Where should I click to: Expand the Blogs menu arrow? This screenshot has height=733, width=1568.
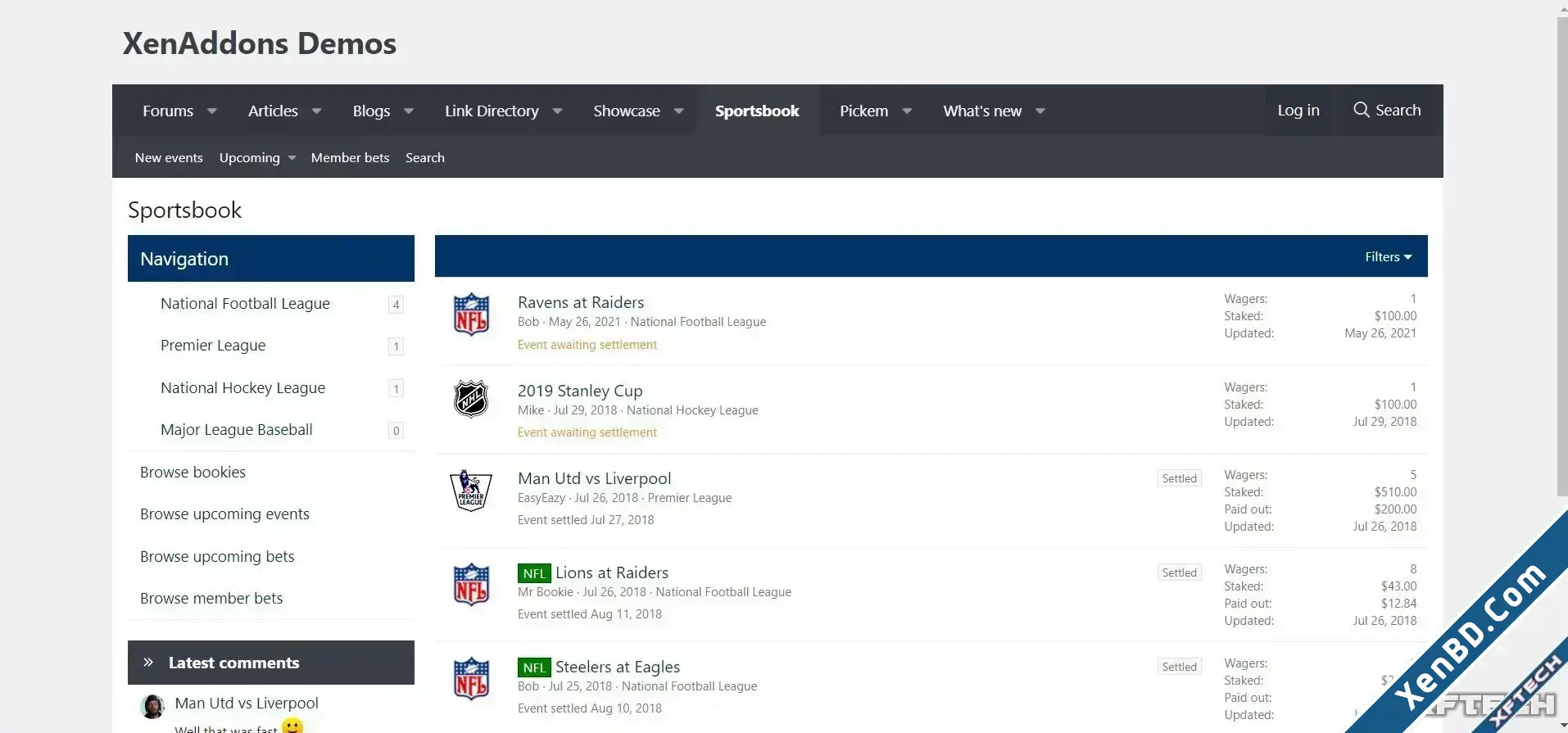pyautogui.click(x=409, y=111)
